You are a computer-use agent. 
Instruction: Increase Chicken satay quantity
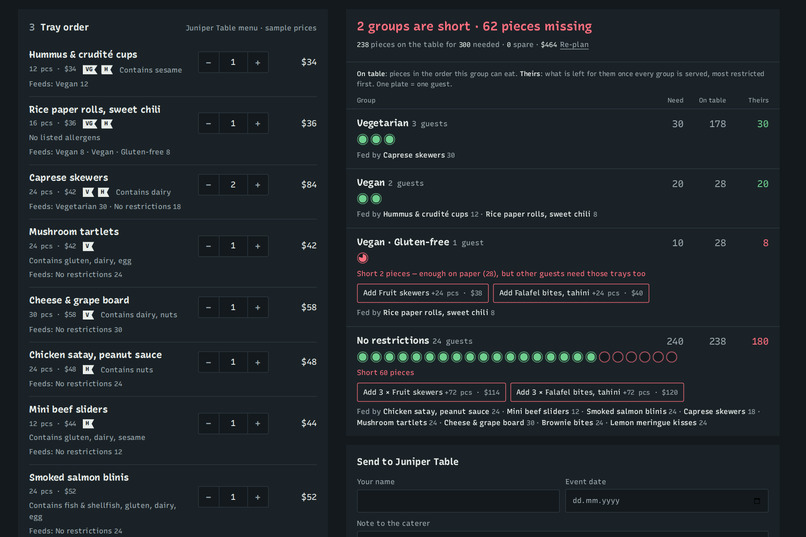click(x=258, y=362)
